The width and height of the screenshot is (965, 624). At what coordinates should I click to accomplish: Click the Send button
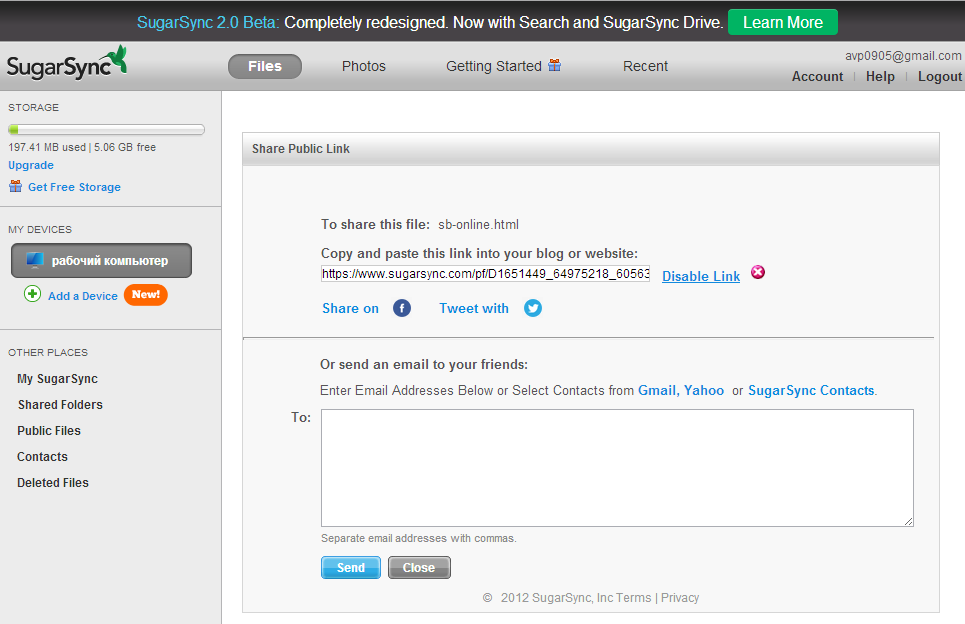click(x=351, y=567)
